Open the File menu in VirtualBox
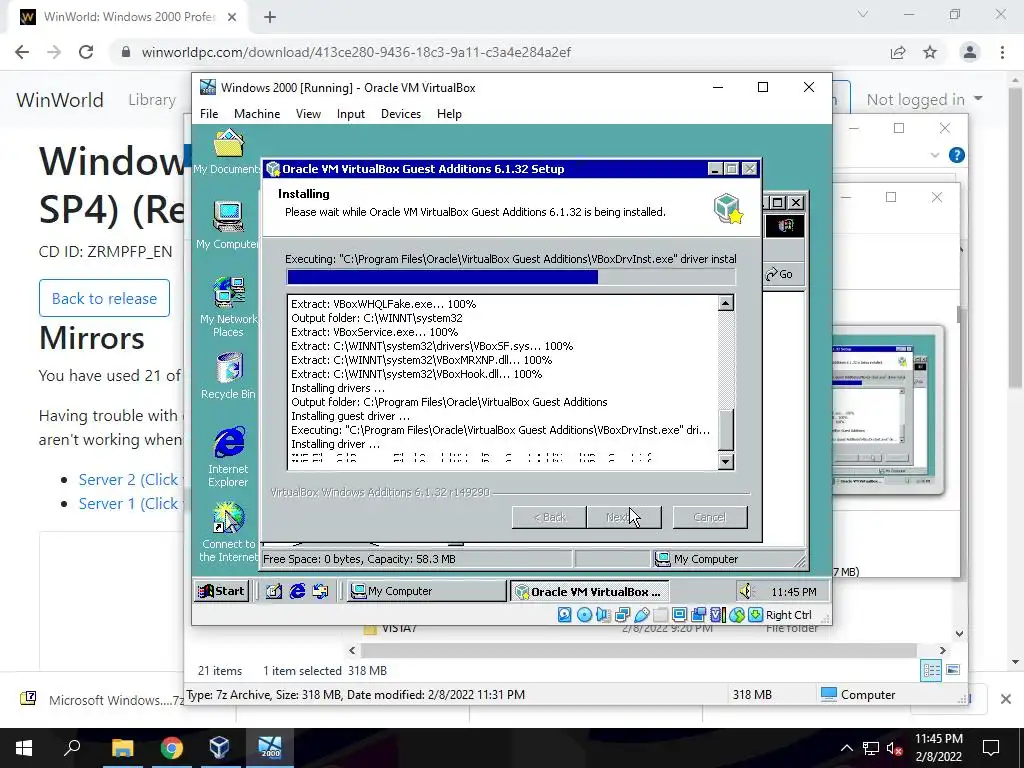This screenshot has height=768, width=1024. tap(209, 114)
